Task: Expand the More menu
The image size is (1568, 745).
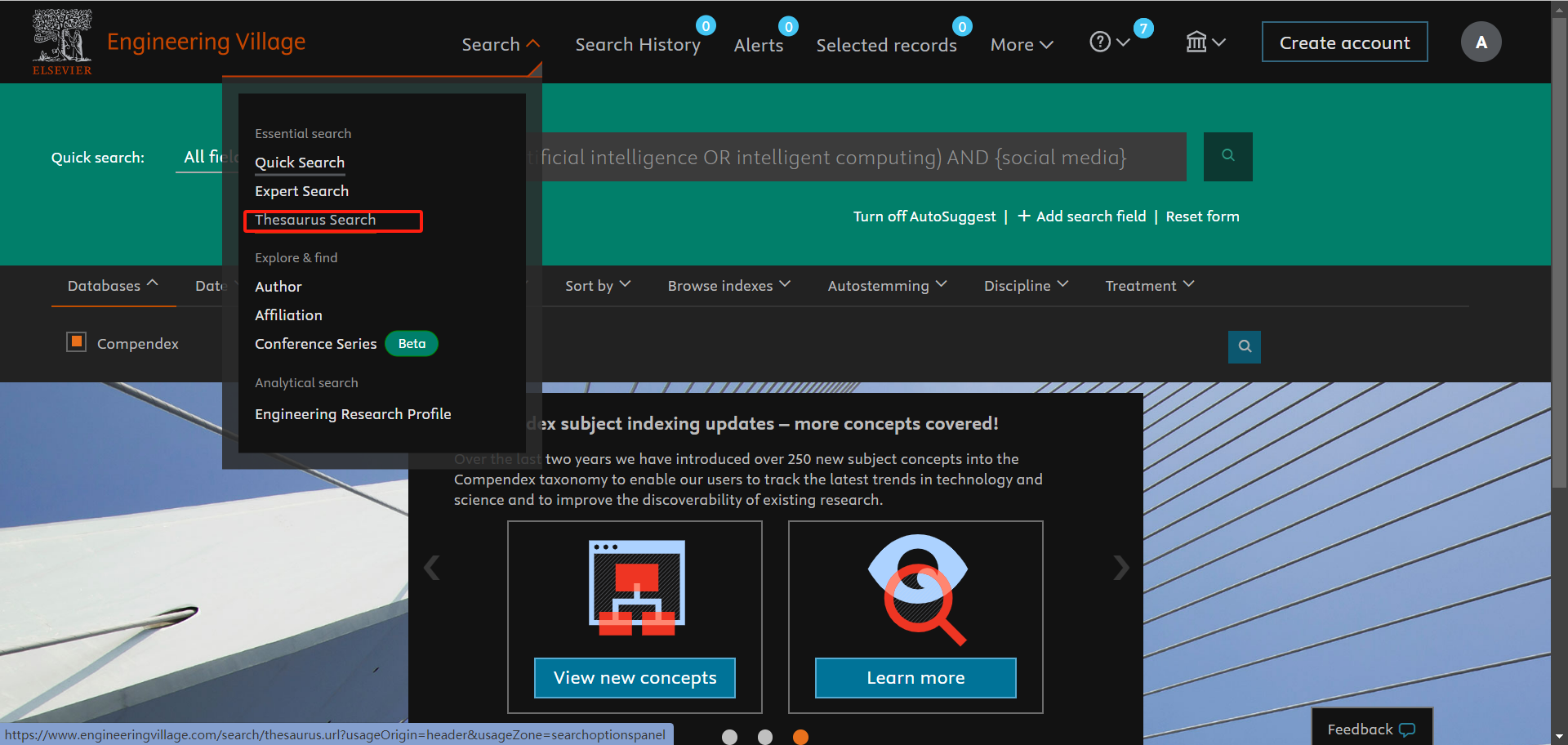Action: pyautogui.click(x=1021, y=44)
